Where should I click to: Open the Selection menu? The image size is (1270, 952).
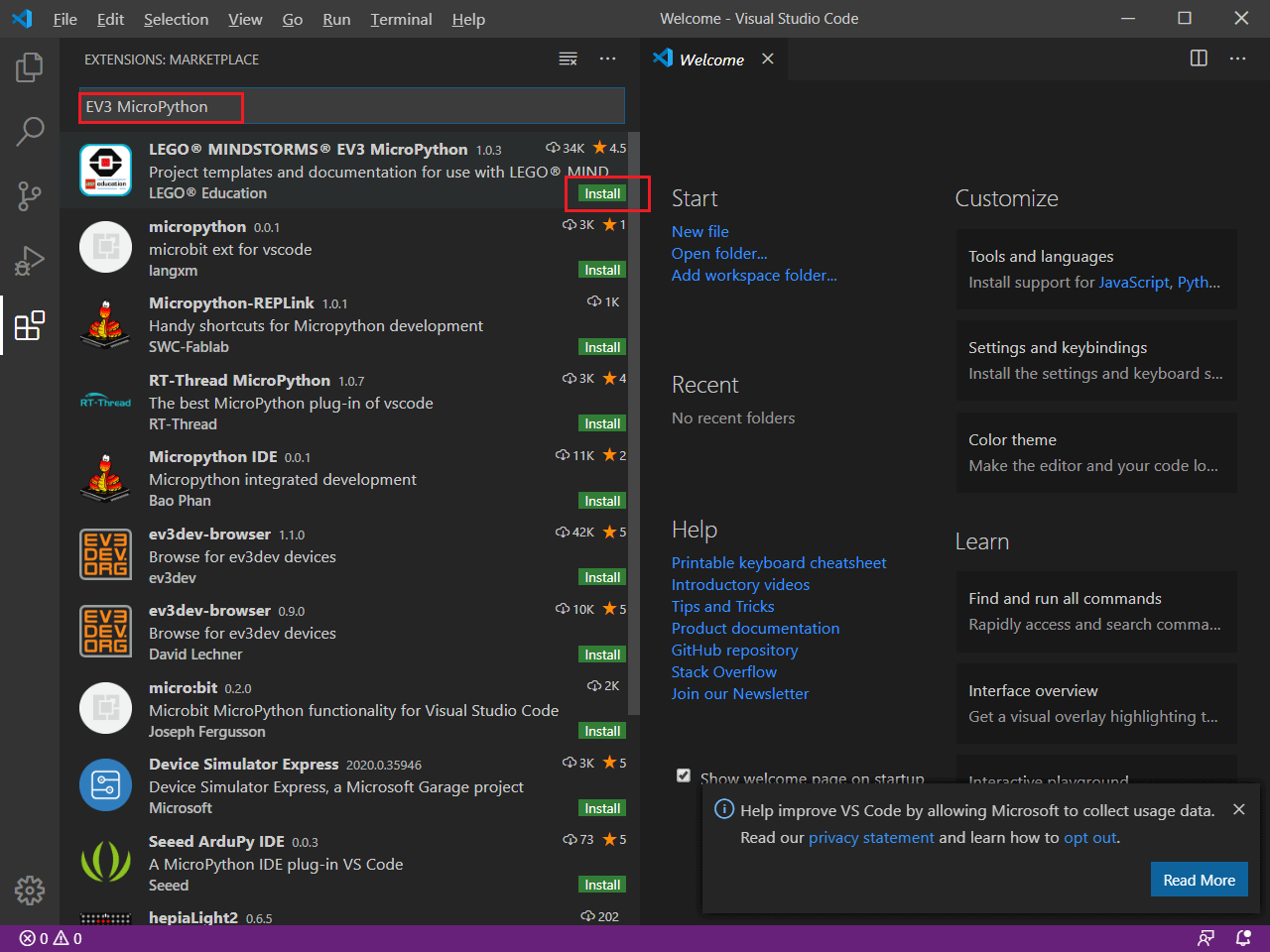pyautogui.click(x=176, y=19)
